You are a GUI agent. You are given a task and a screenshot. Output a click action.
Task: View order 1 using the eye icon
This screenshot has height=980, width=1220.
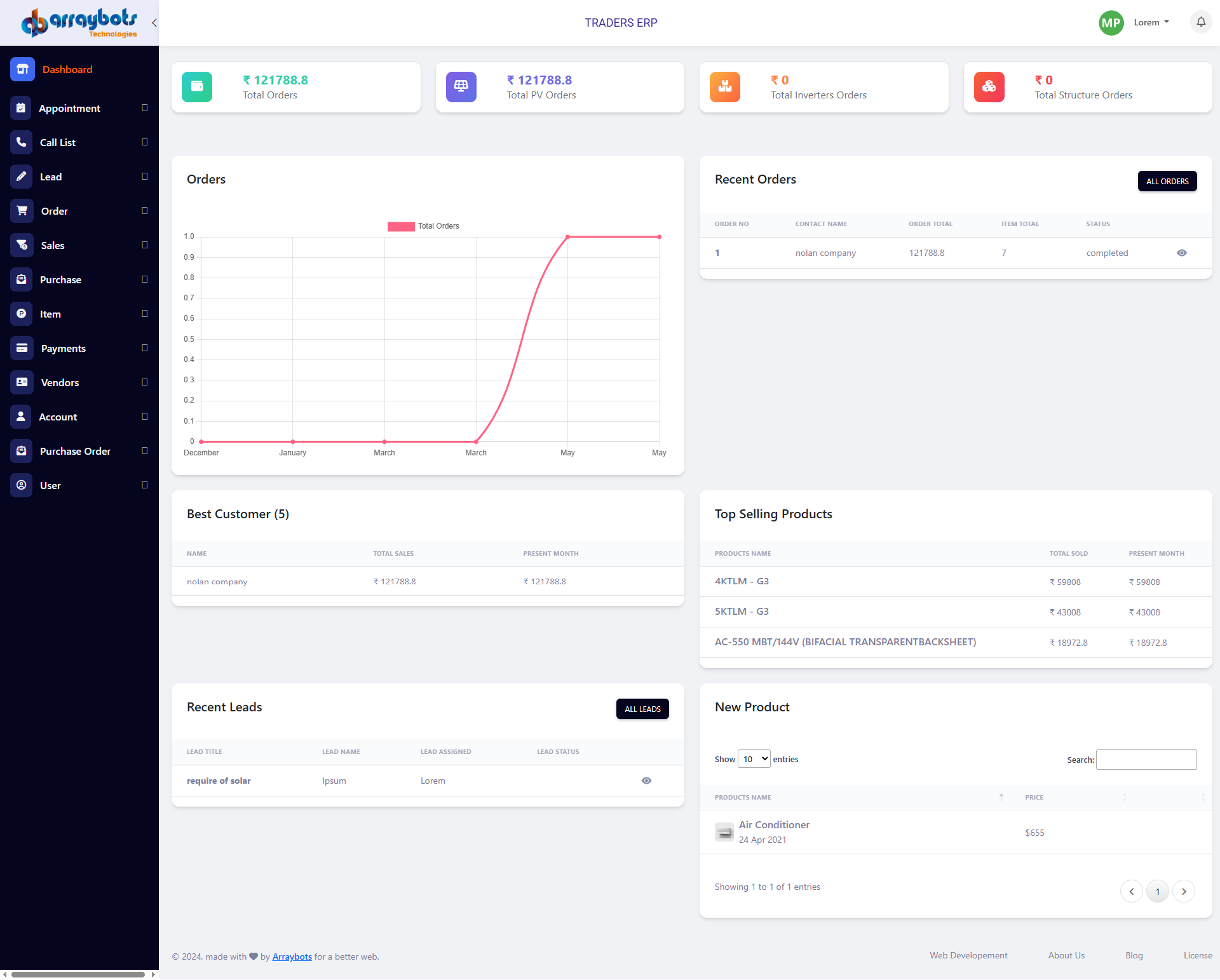[1181, 253]
